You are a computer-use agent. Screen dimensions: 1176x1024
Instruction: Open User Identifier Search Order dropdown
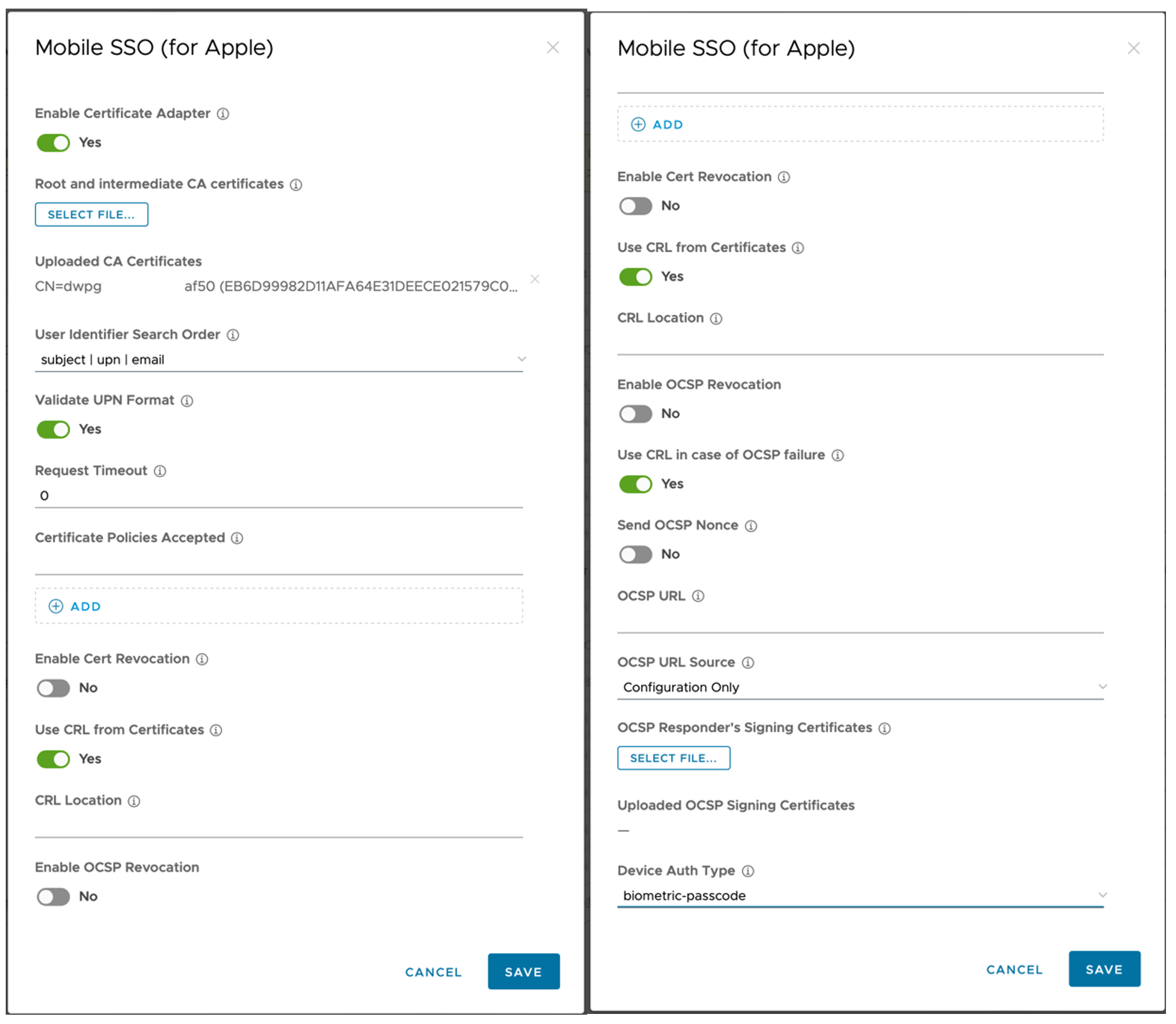coord(279,359)
